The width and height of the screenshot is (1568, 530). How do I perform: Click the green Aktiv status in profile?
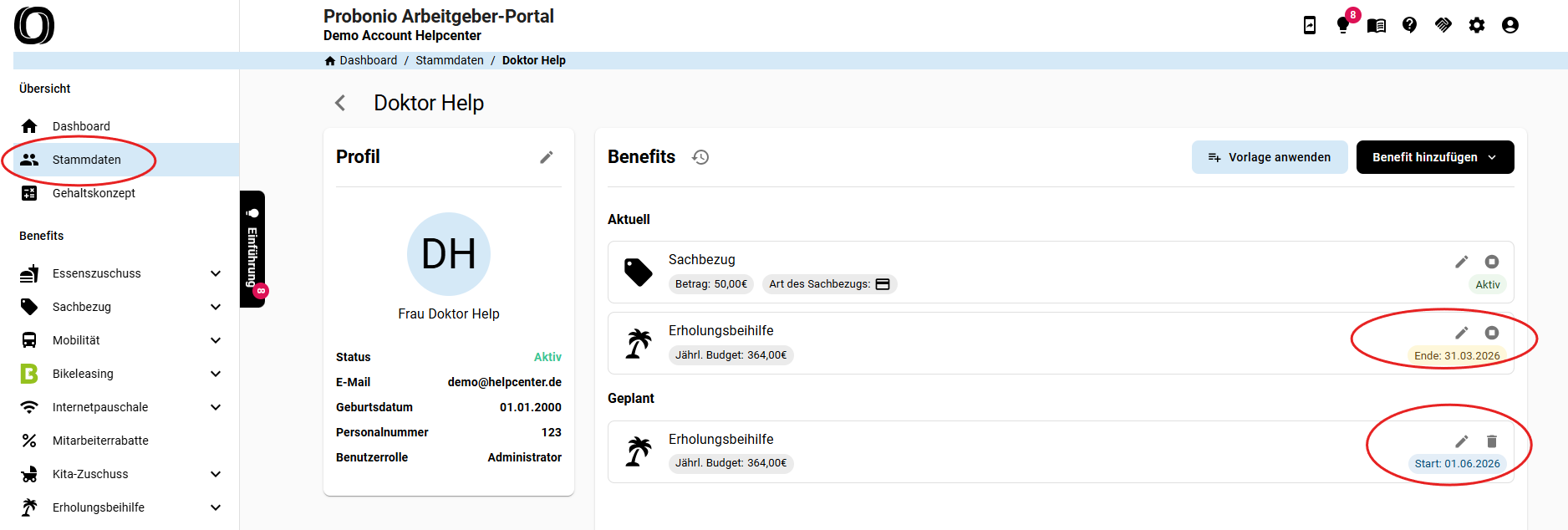[x=547, y=357]
